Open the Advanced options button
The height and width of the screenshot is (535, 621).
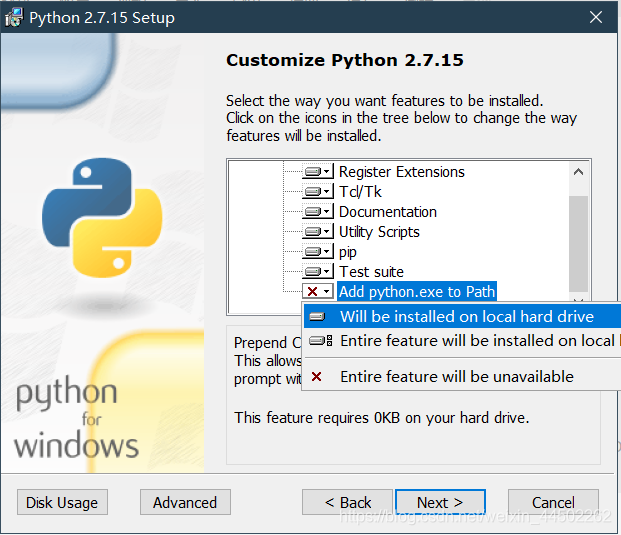coord(185,502)
